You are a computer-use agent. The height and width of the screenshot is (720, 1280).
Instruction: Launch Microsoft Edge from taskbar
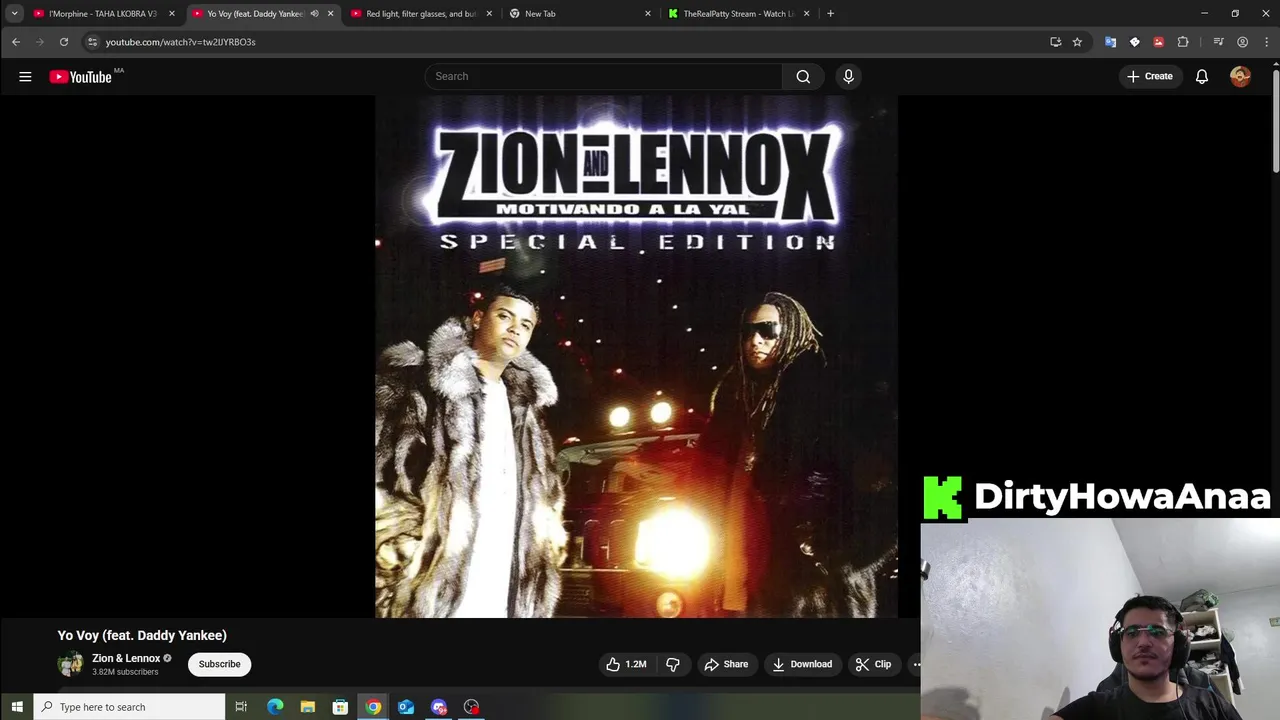tap(275, 707)
